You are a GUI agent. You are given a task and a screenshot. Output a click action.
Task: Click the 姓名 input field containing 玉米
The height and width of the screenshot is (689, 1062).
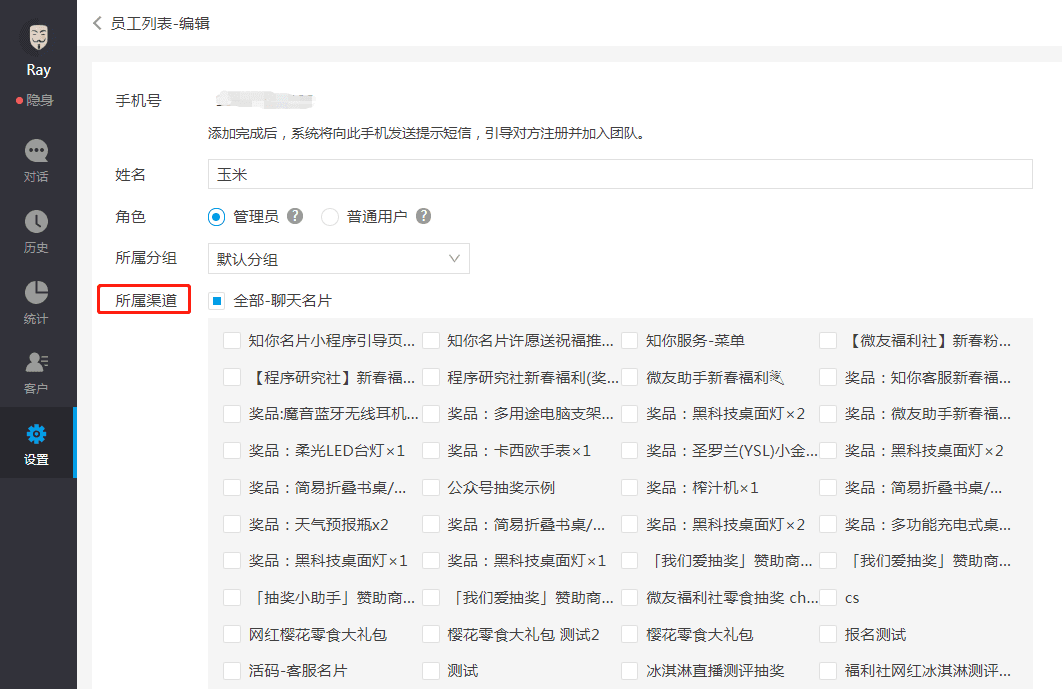(x=620, y=174)
